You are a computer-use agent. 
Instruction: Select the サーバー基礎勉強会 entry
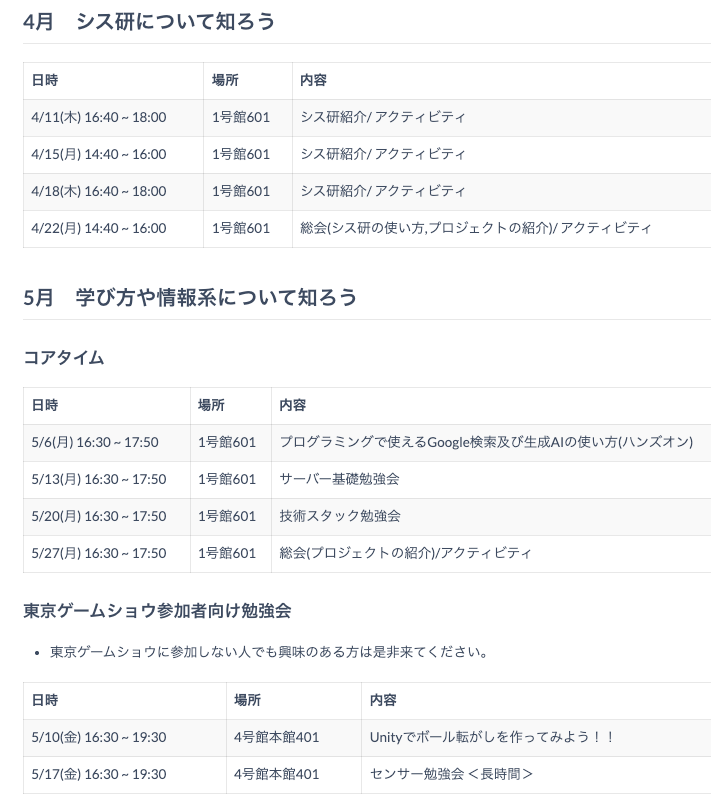[340, 479]
